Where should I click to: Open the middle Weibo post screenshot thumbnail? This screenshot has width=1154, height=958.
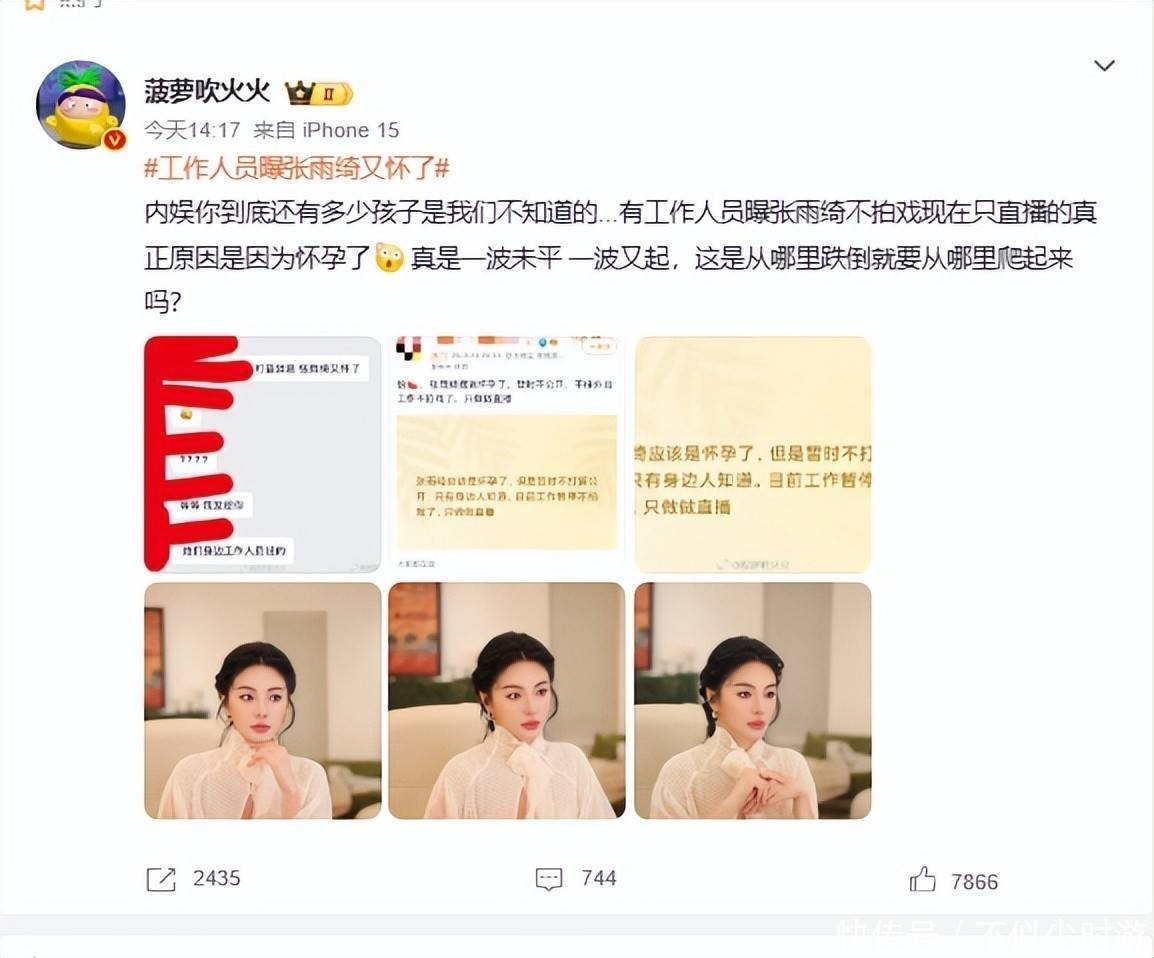point(507,454)
